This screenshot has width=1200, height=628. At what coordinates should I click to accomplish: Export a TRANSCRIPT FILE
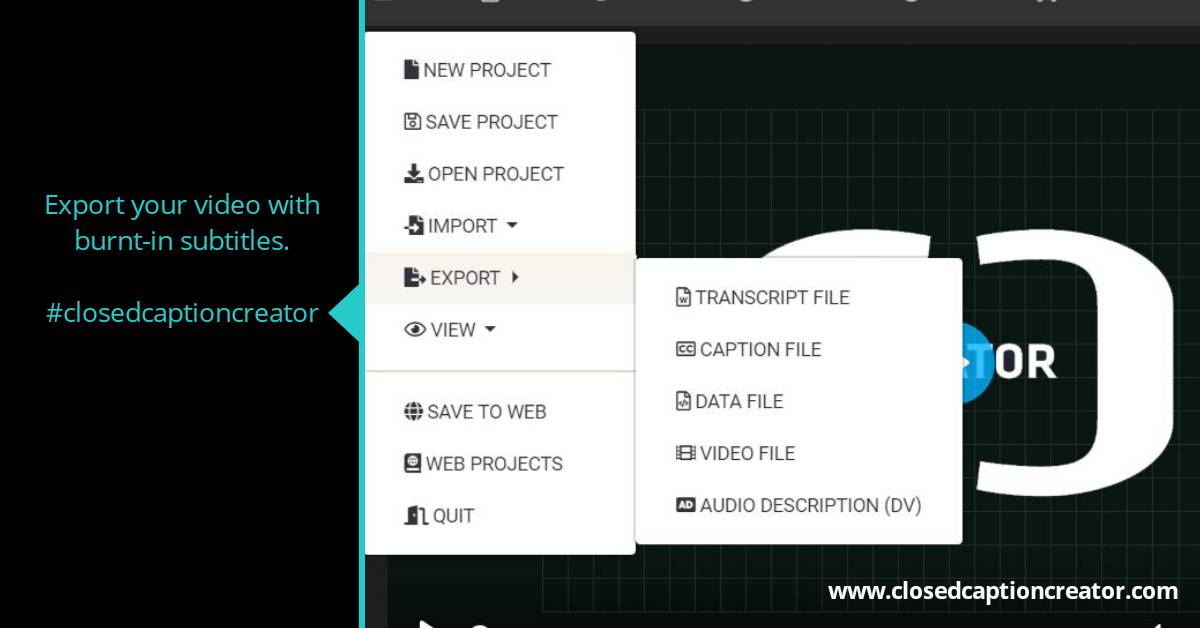(799, 298)
